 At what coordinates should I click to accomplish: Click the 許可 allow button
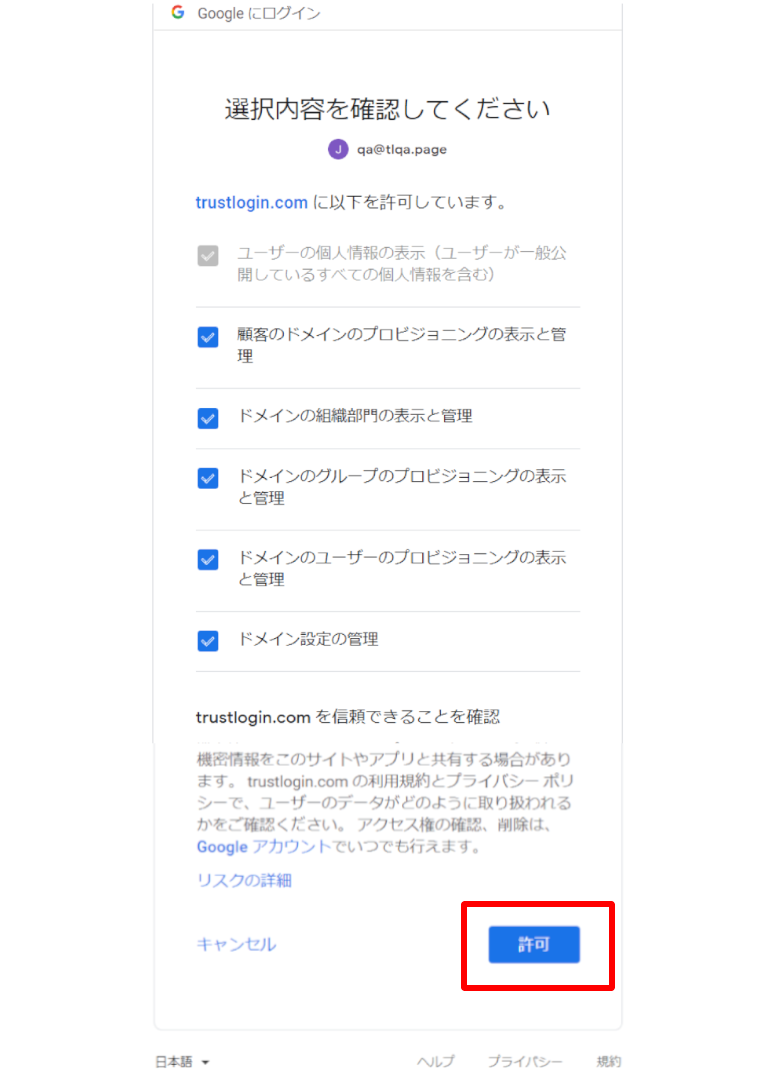coord(534,944)
